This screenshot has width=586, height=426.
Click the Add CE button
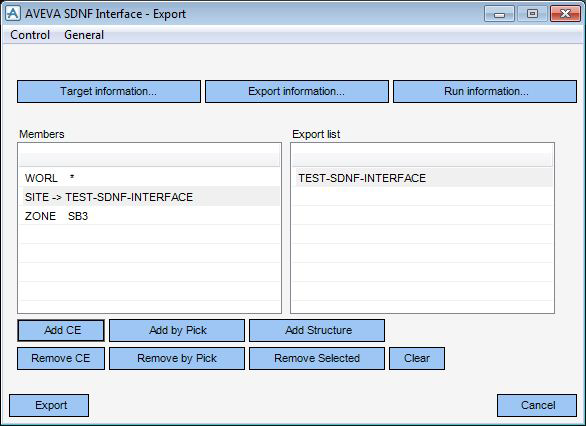coord(61,330)
